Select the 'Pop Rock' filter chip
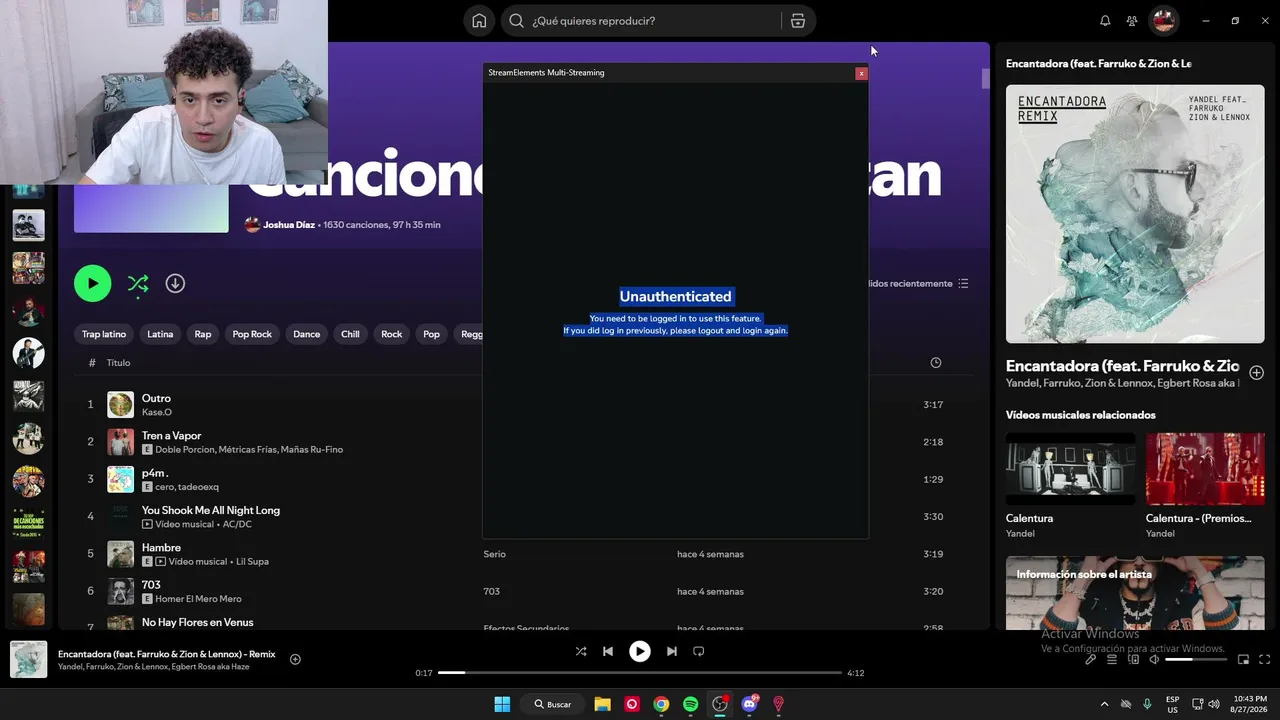Image resolution: width=1280 pixels, height=720 pixels. pyautogui.click(x=252, y=334)
